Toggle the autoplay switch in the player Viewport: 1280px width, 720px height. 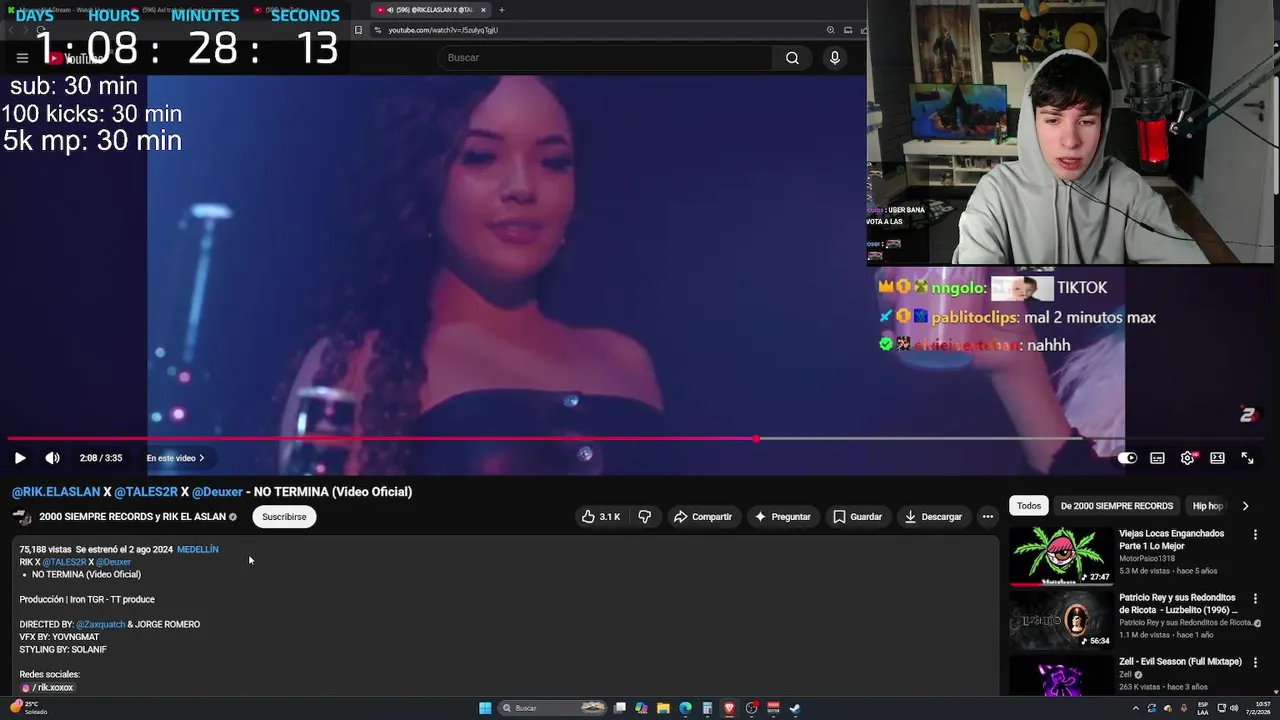tap(1127, 458)
